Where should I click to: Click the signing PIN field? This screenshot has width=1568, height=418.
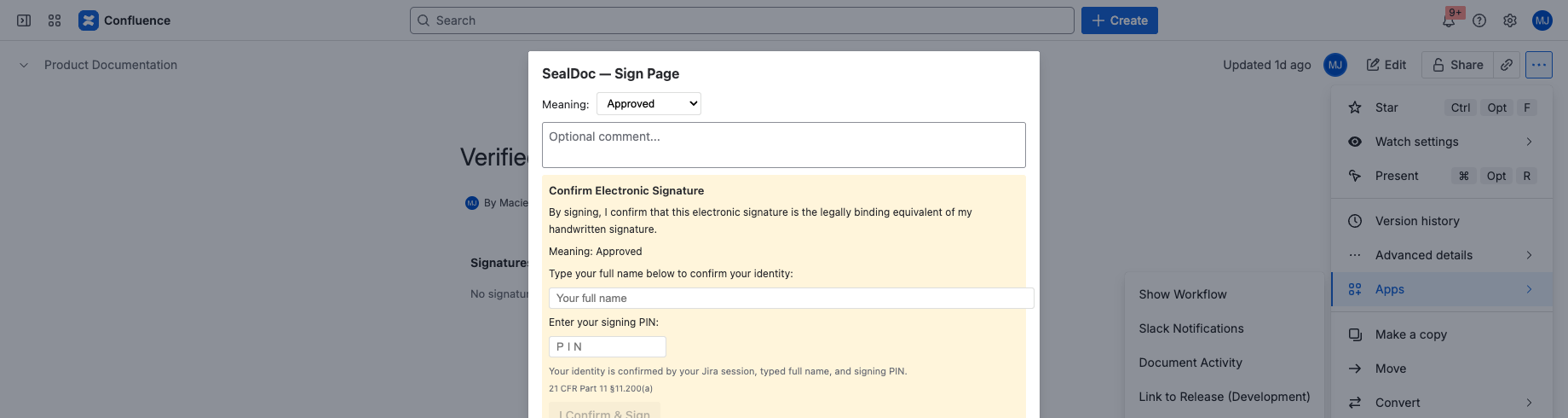tap(607, 346)
